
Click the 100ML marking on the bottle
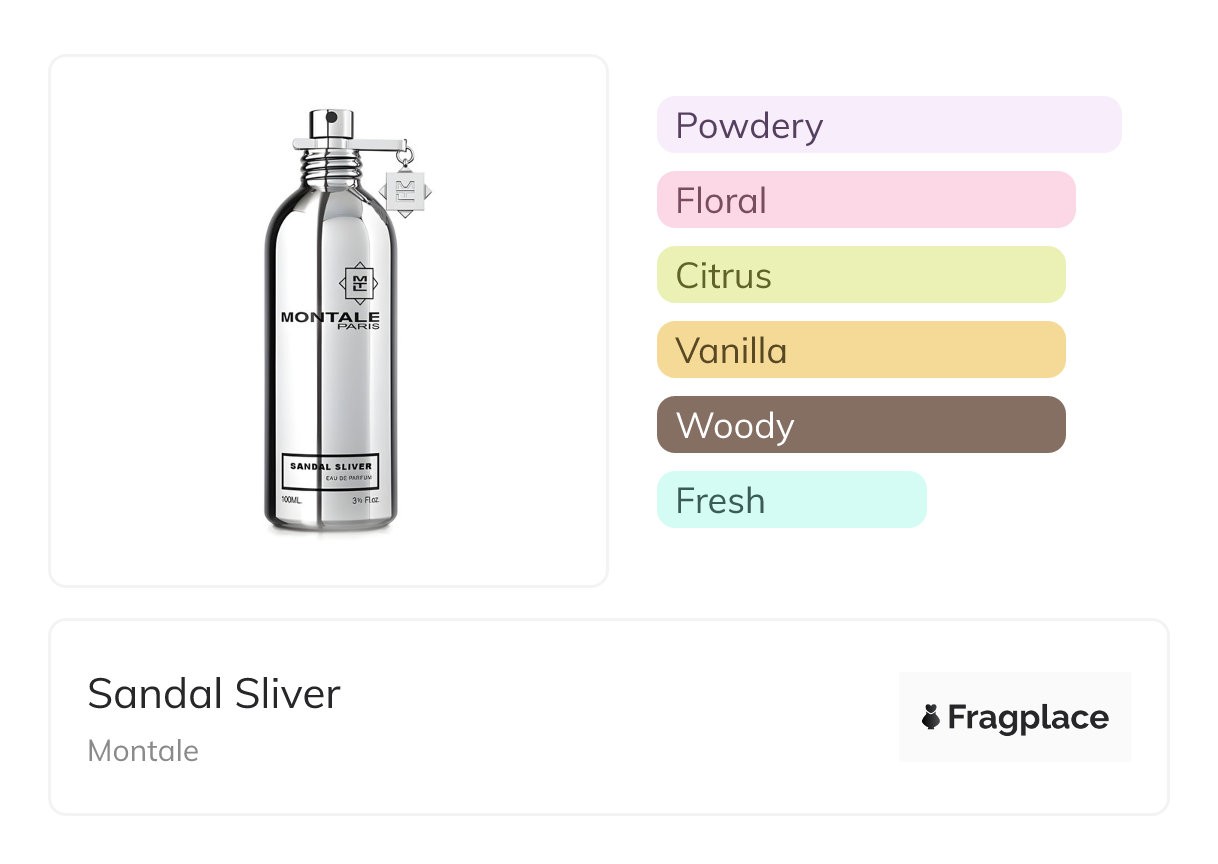[x=291, y=498]
